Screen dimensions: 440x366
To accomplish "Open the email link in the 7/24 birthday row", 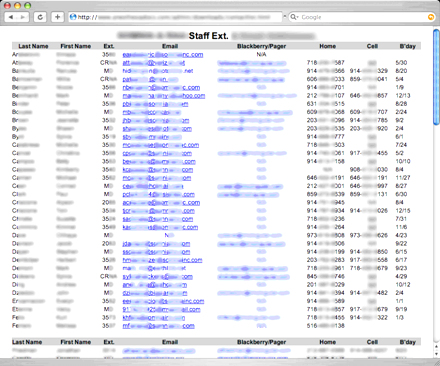I will click(x=161, y=145).
